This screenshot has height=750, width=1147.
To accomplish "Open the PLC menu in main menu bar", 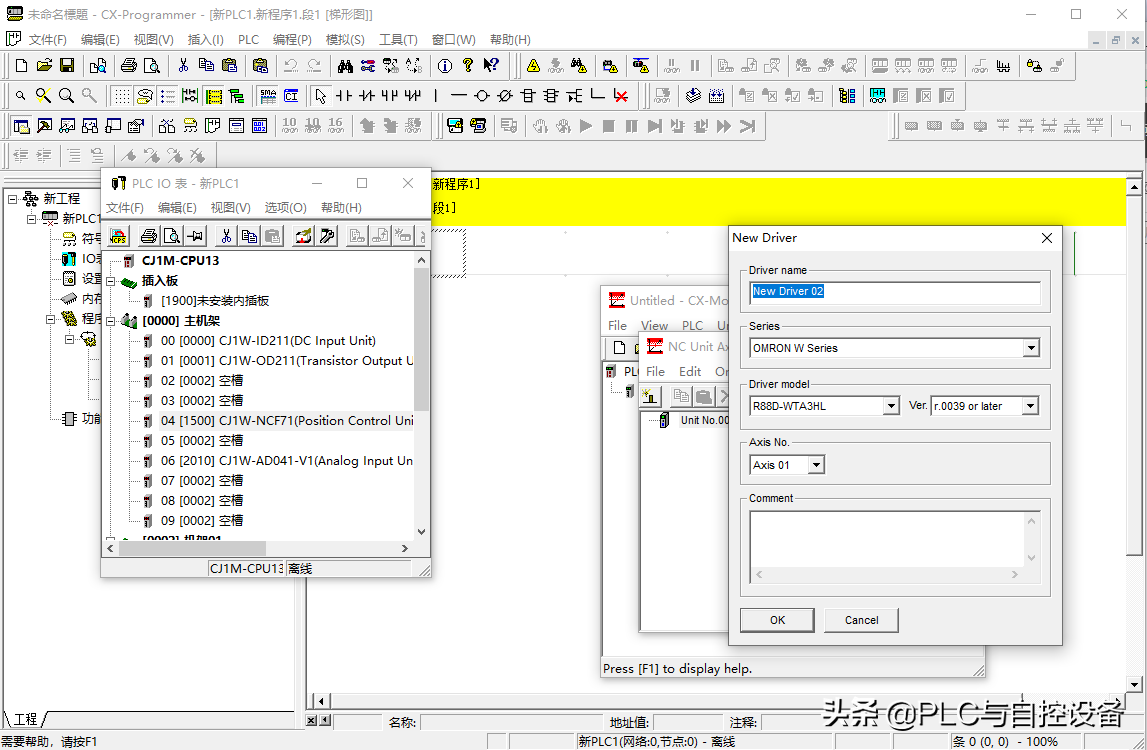I will click(248, 40).
